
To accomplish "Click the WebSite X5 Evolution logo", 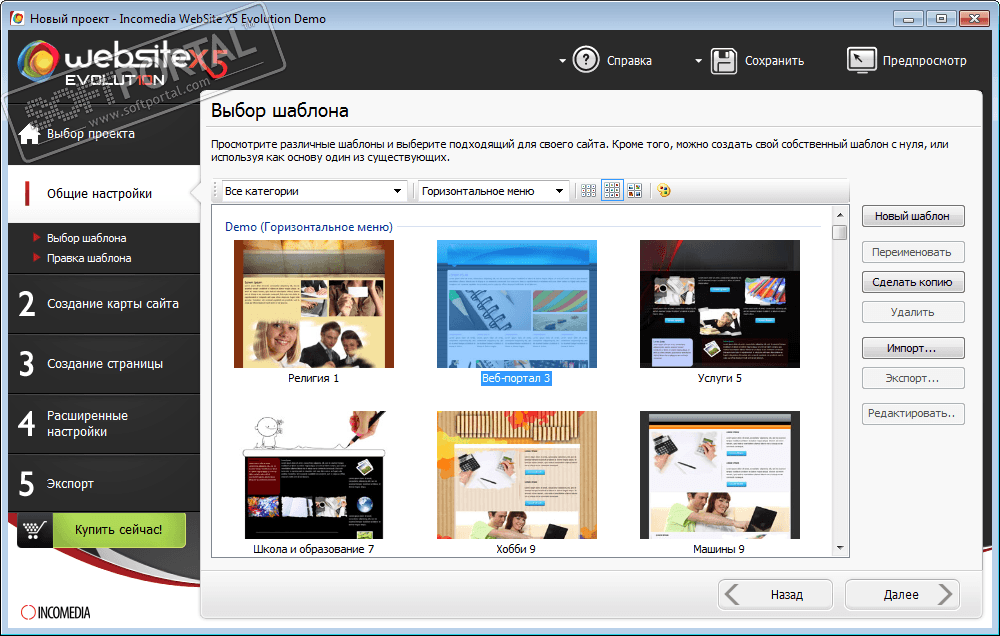I will click(121, 64).
